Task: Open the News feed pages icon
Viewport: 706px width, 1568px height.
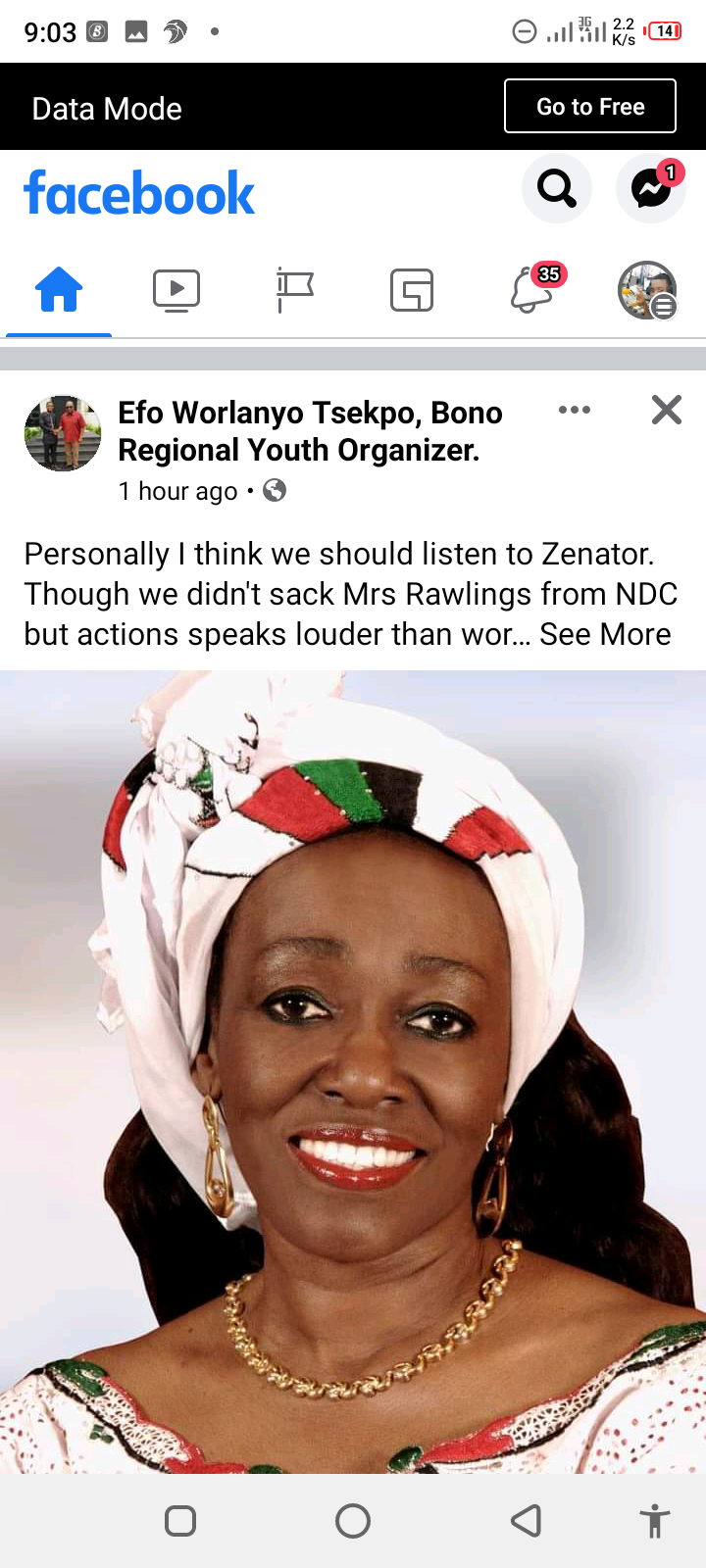Action: click(412, 290)
